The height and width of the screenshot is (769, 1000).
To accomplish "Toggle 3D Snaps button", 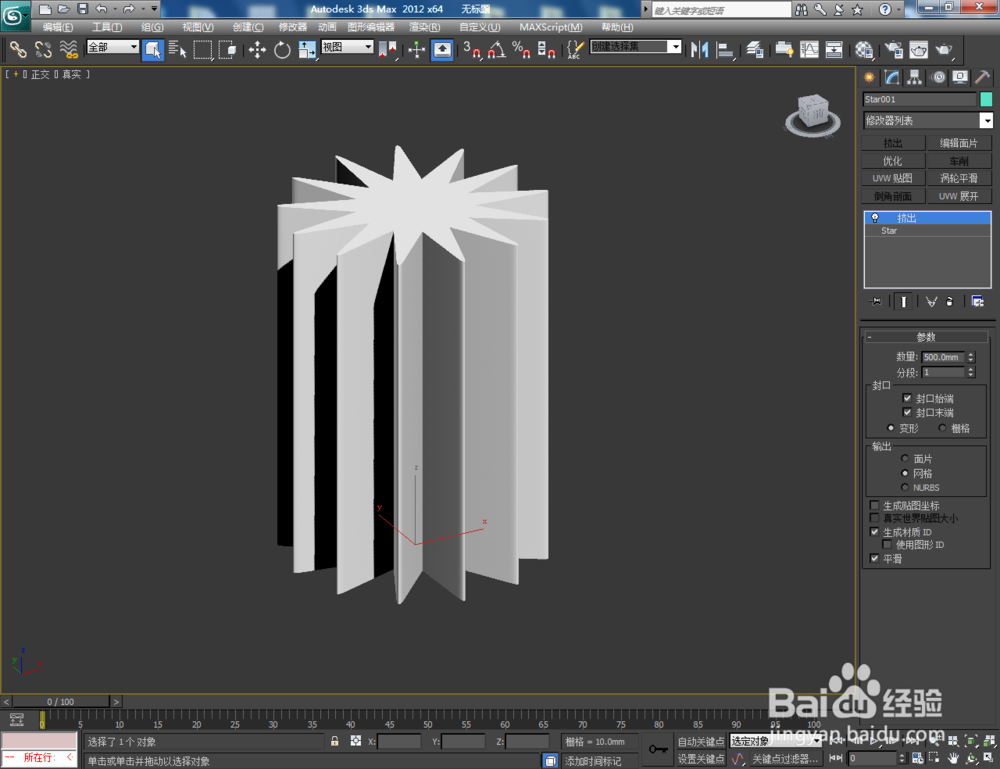I will click(472, 50).
